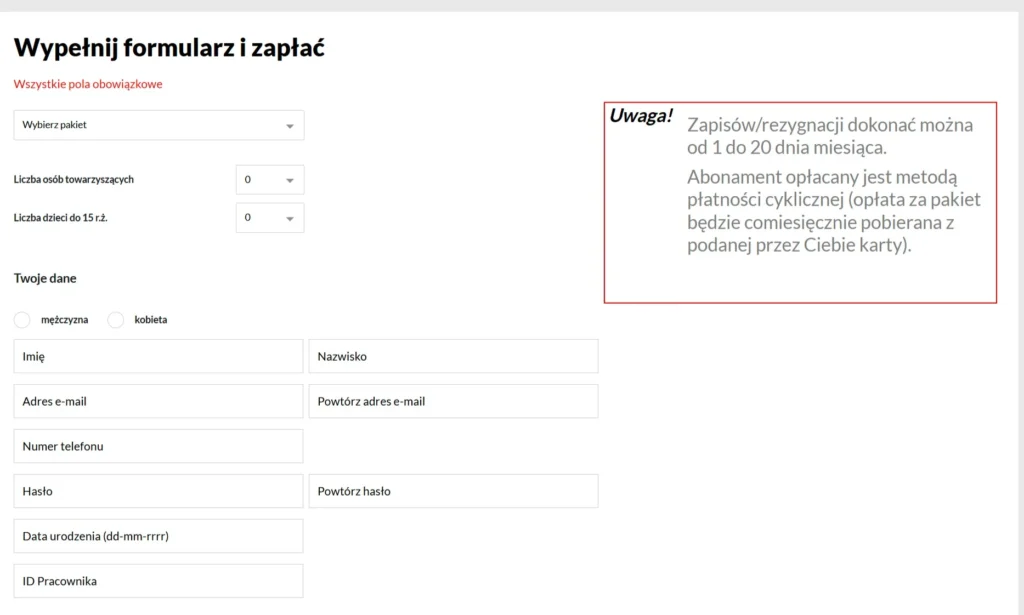The image size is (1024, 615).
Task: Focus the Hasło password field
Action: click(158, 491)
